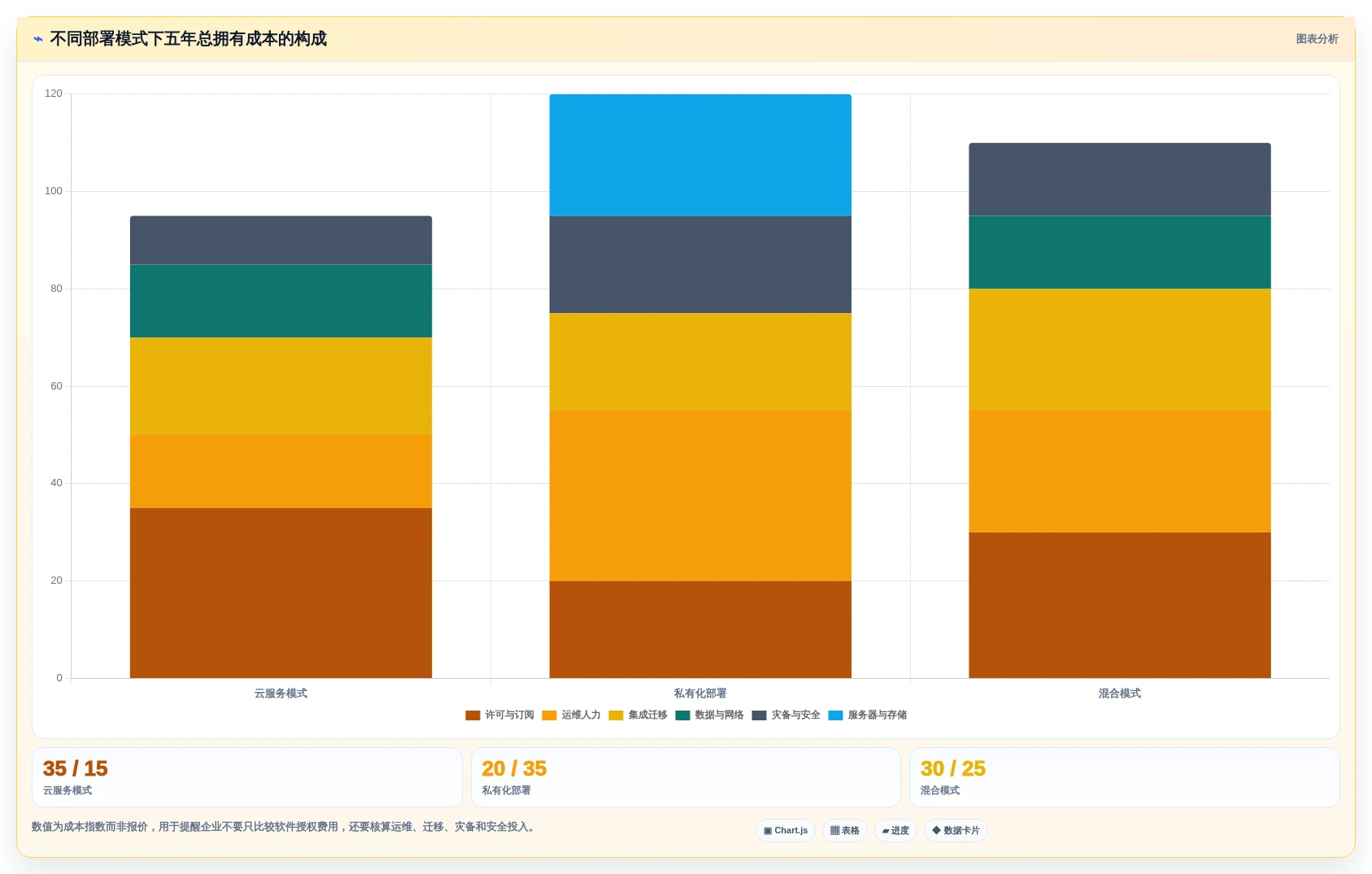Click the slate 灾备与安全 segment of 混合模式 bar

1120,180
